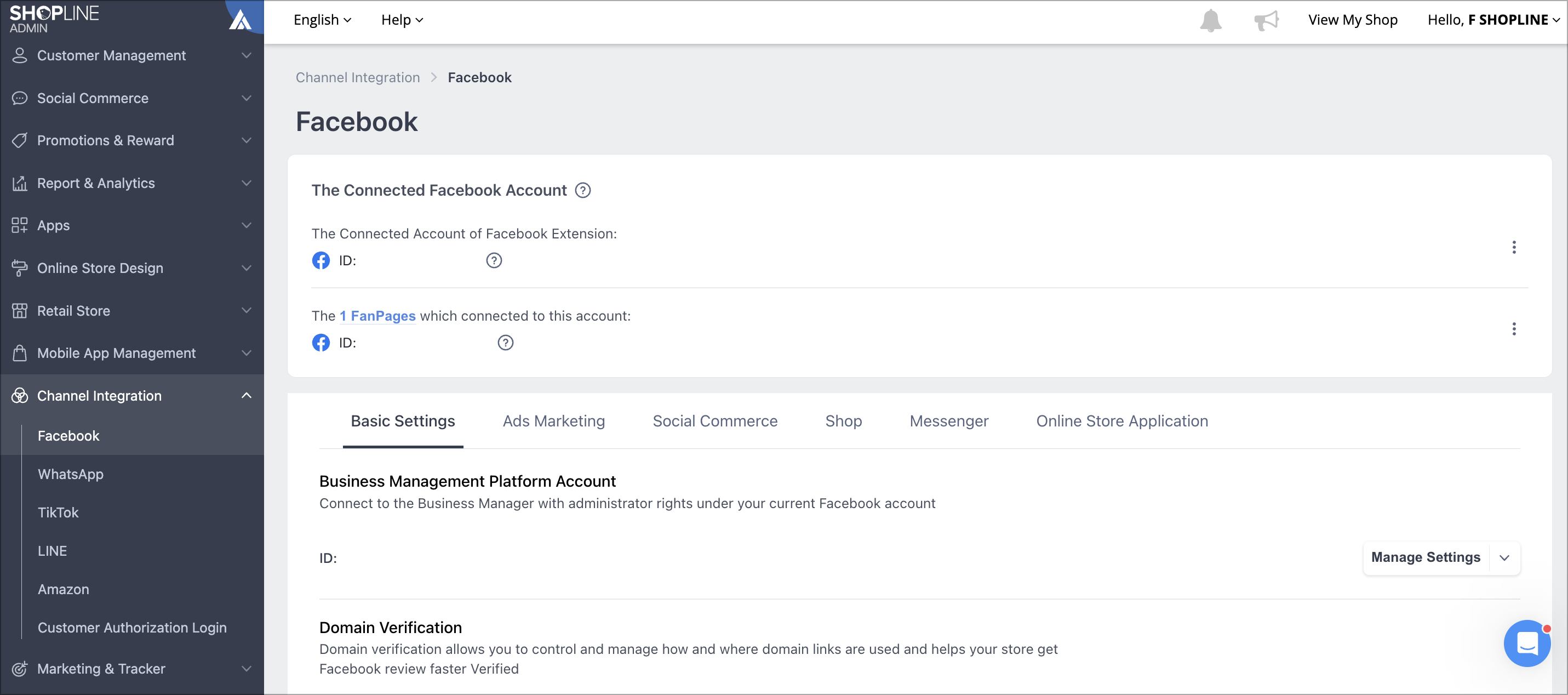Click the Report & Analytics chart icon
Image resolution: width=1568 pixels, height=695 pixels.
pyautogui.click(x=20, y=184)
